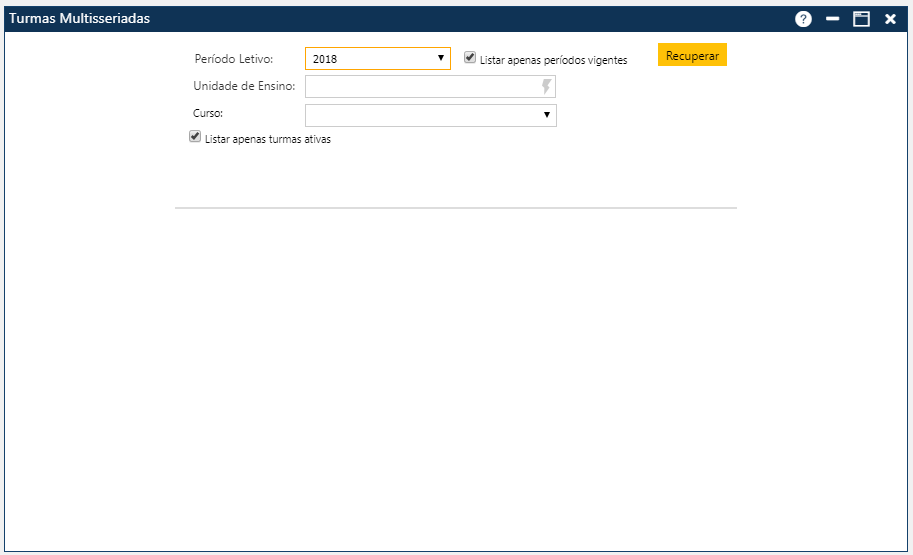The image size is (913, 555).
Task: Close the Turmas Multisseriadas window
Action: (890, 19)
